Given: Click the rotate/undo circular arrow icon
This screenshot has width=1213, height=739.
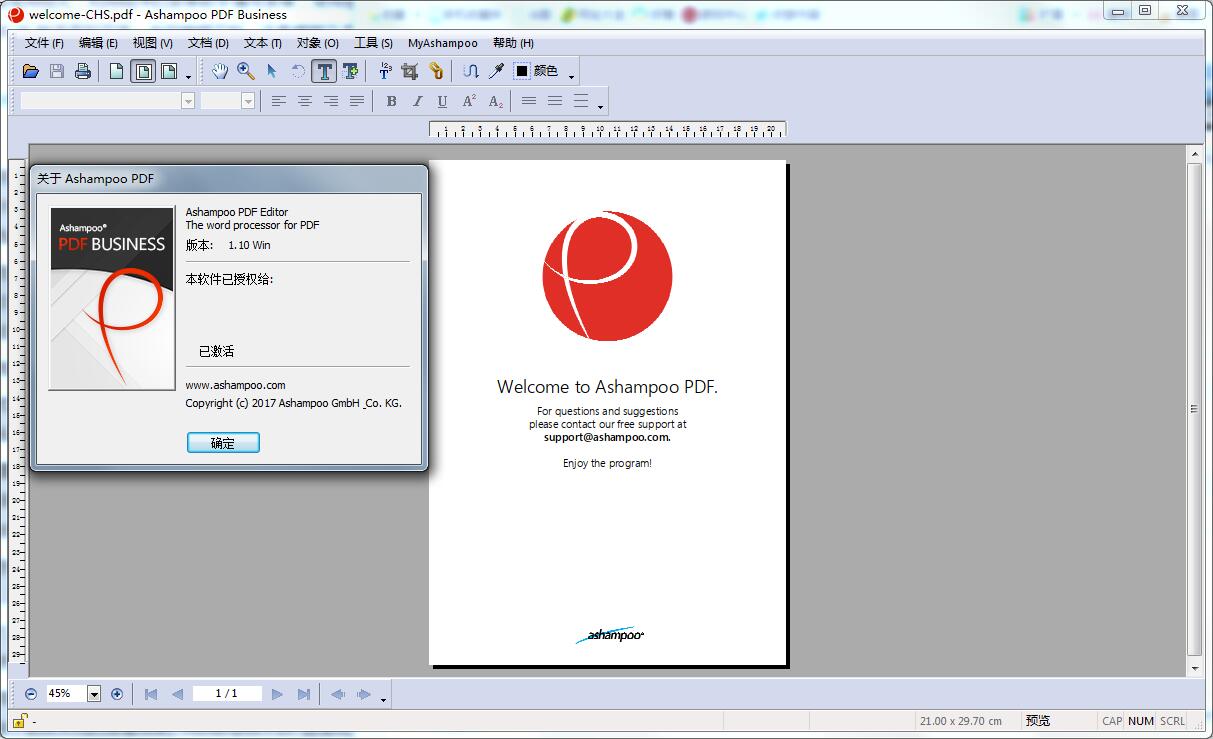Looking at the screenshot, I should coord(298,71).
